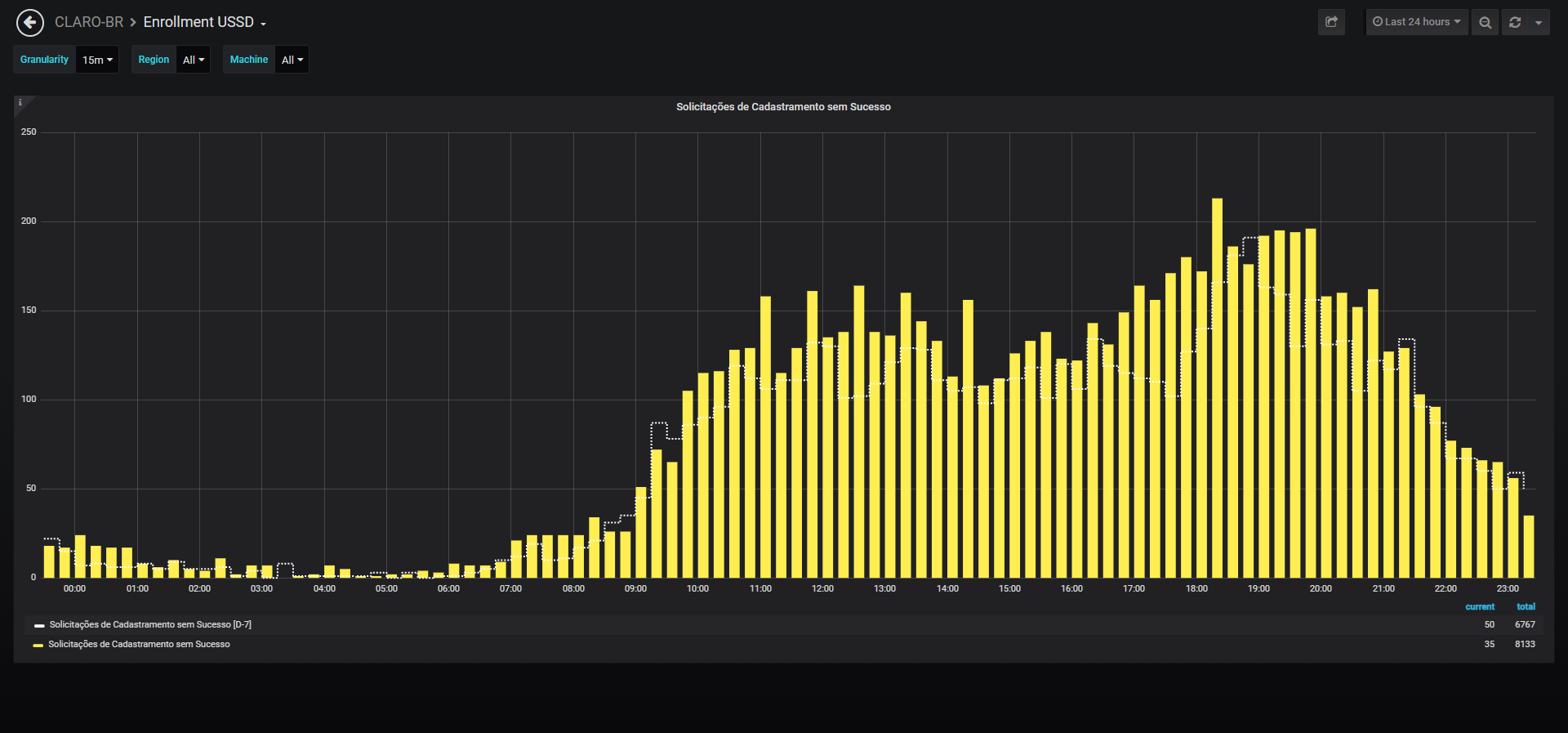The height and width of the screenshot is (733, 1568).
Task: Open the Machine All dropdown
Action: tap(292, 60)
